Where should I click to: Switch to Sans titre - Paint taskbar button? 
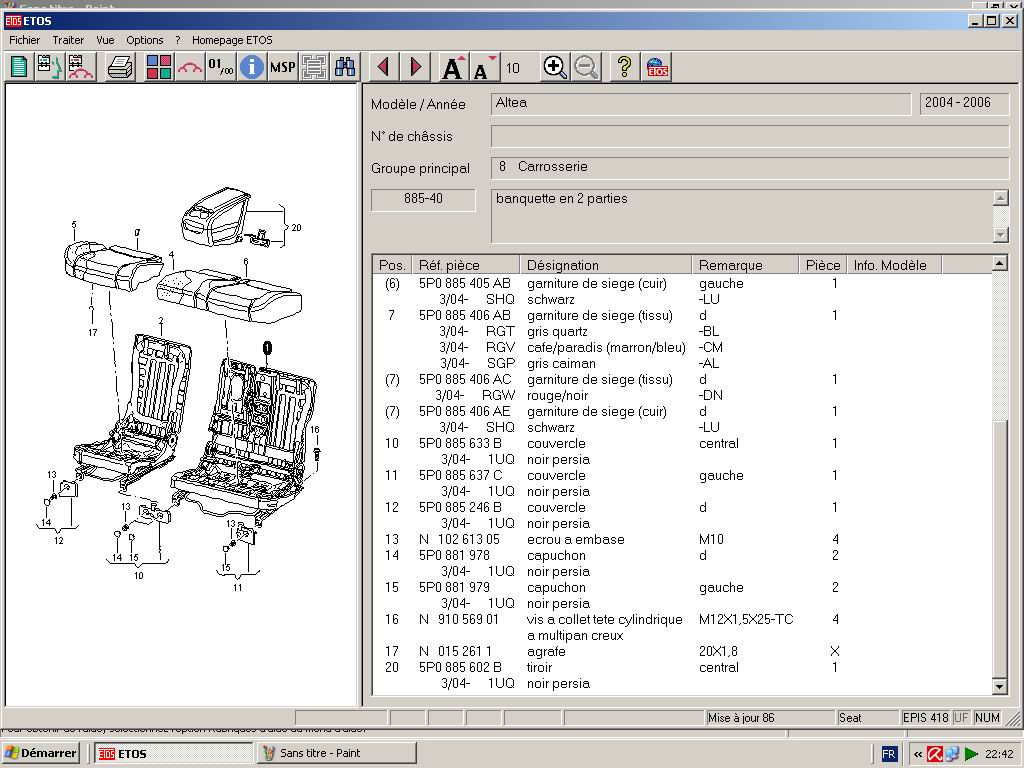[336, 753]
